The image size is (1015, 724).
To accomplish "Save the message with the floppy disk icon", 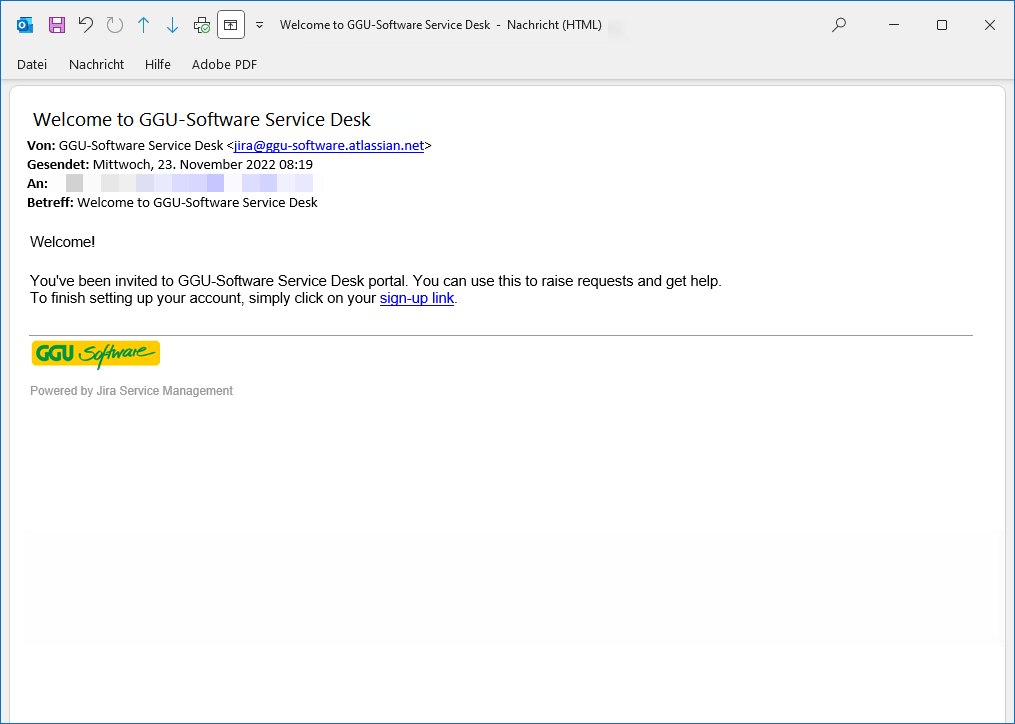I will [x=57, y=25].
